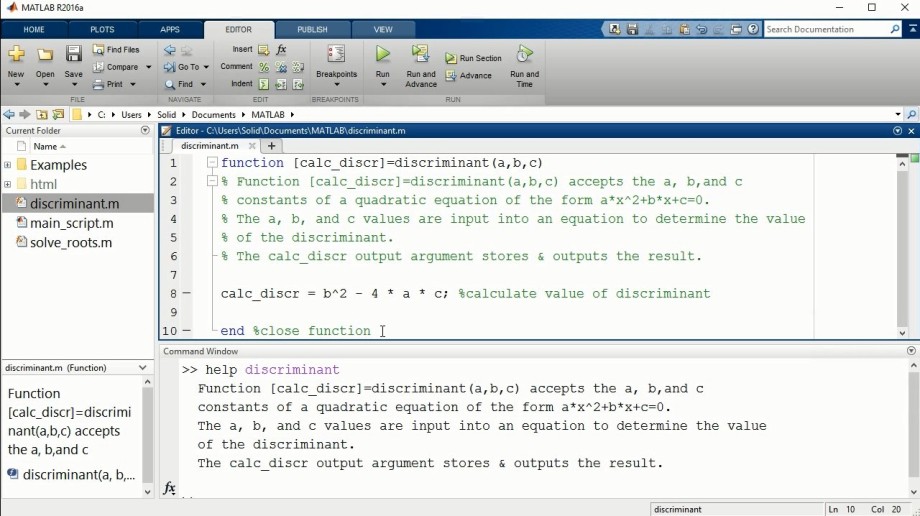920x516 pixels.
Task: Expand the Examples folder tree node
Action: pyautogui.click(x=8, y=165)
